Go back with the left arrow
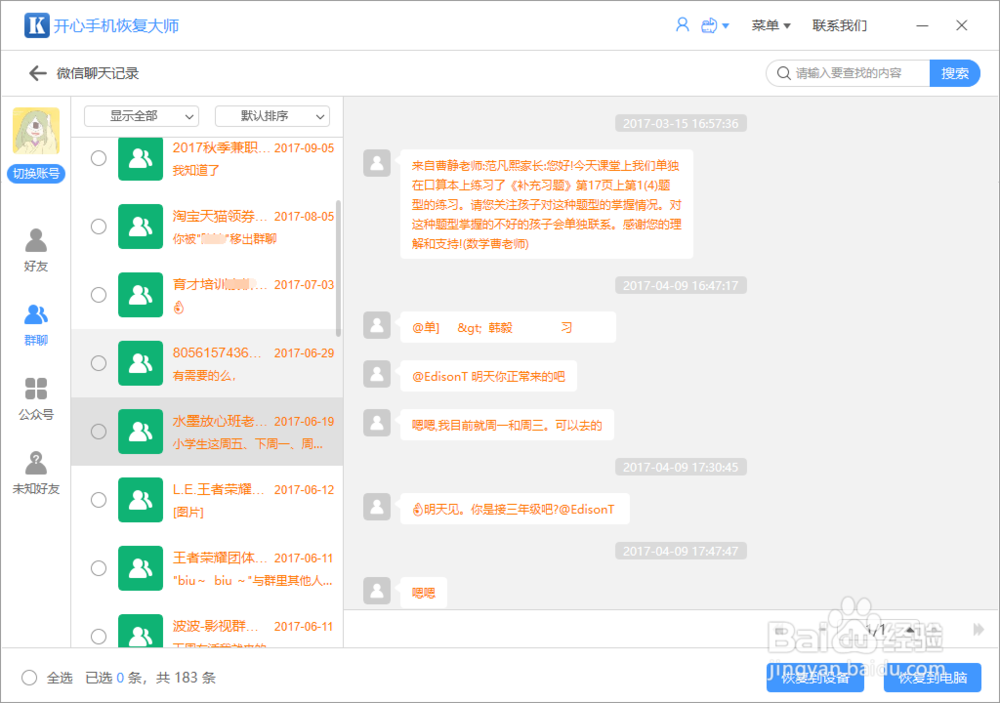1000x703 pixels. [38, 73]
